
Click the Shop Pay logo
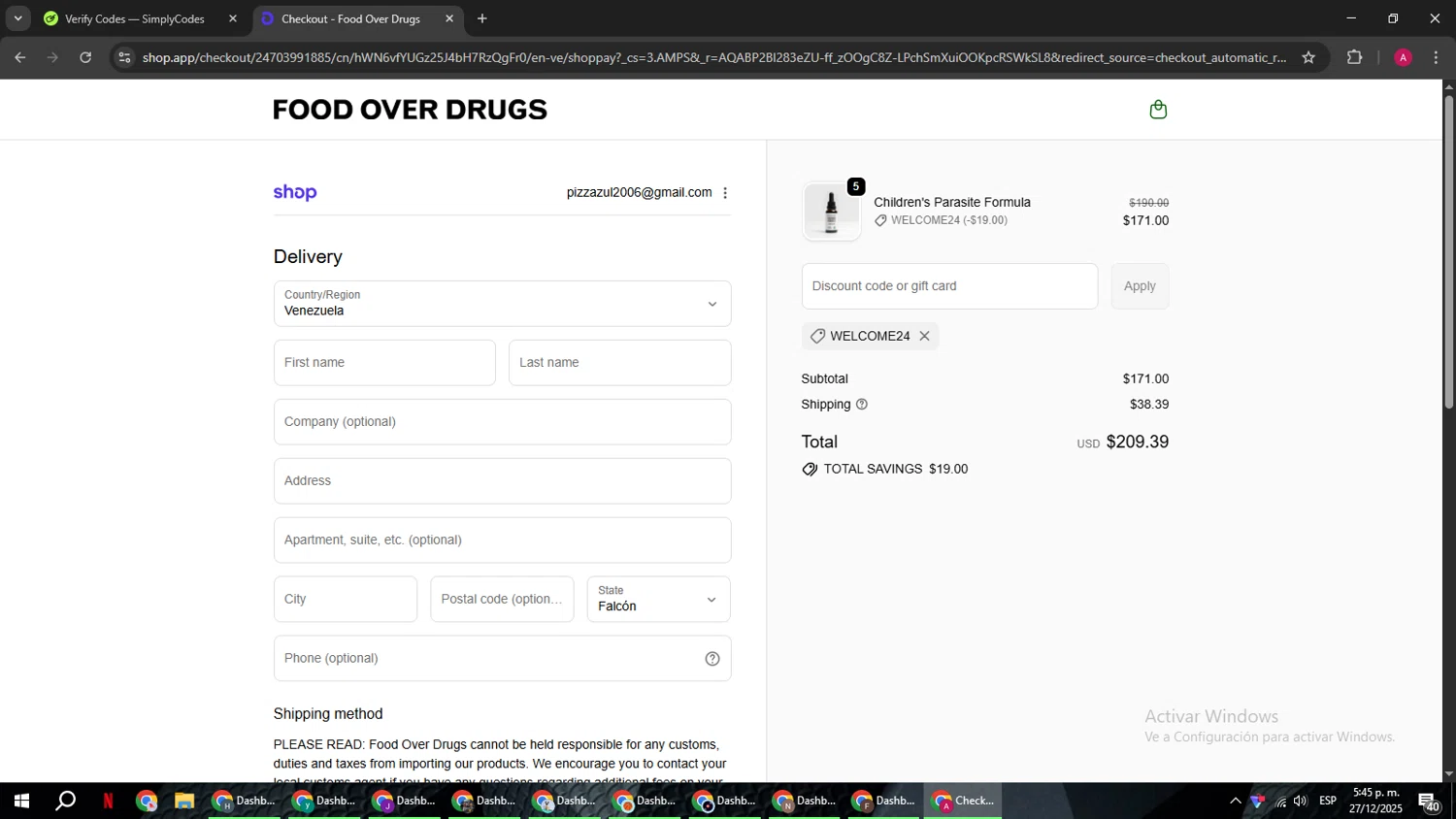[x=295, y=192]
